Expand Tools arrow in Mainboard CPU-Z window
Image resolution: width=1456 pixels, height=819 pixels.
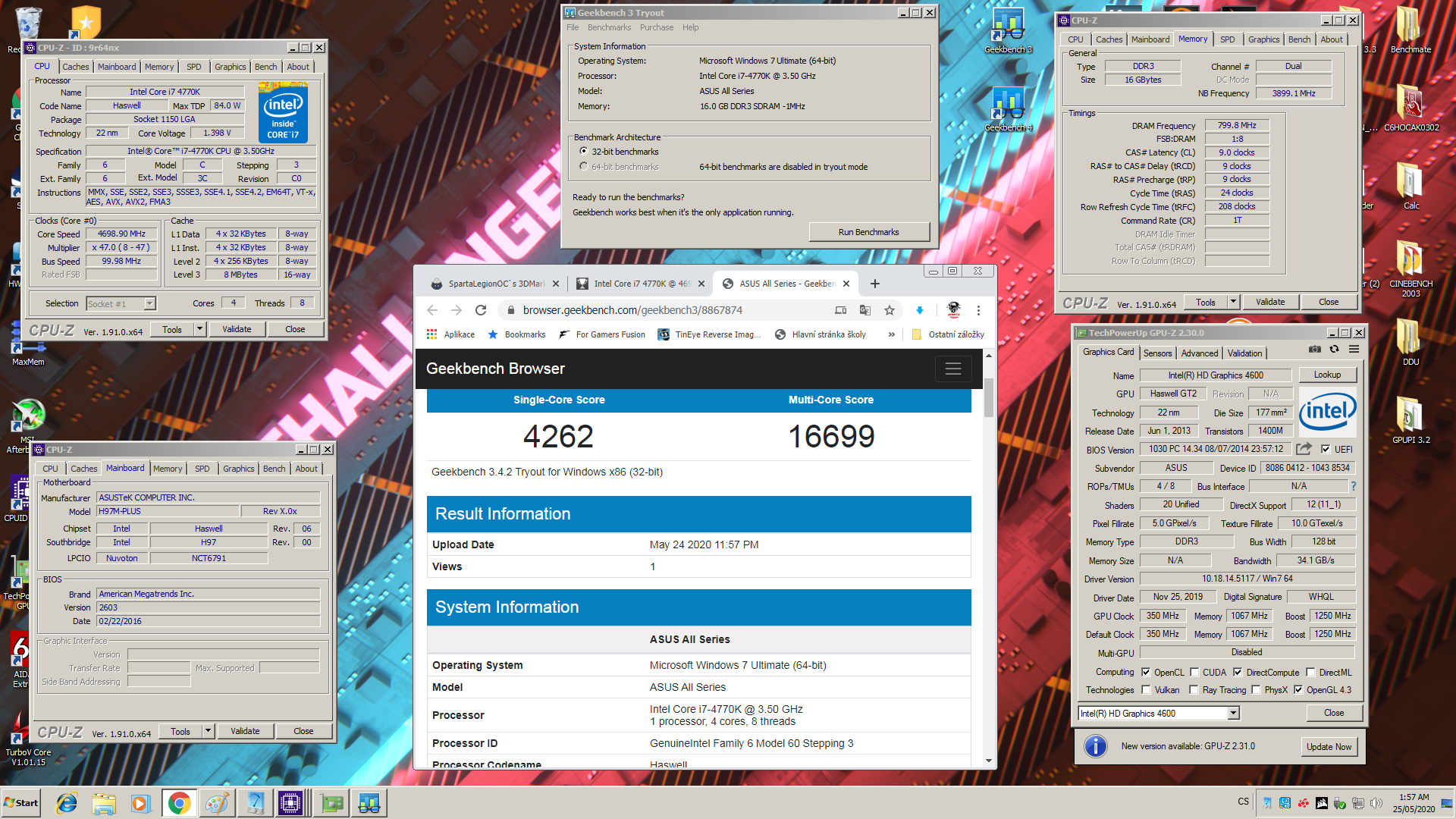pos(208,731)
